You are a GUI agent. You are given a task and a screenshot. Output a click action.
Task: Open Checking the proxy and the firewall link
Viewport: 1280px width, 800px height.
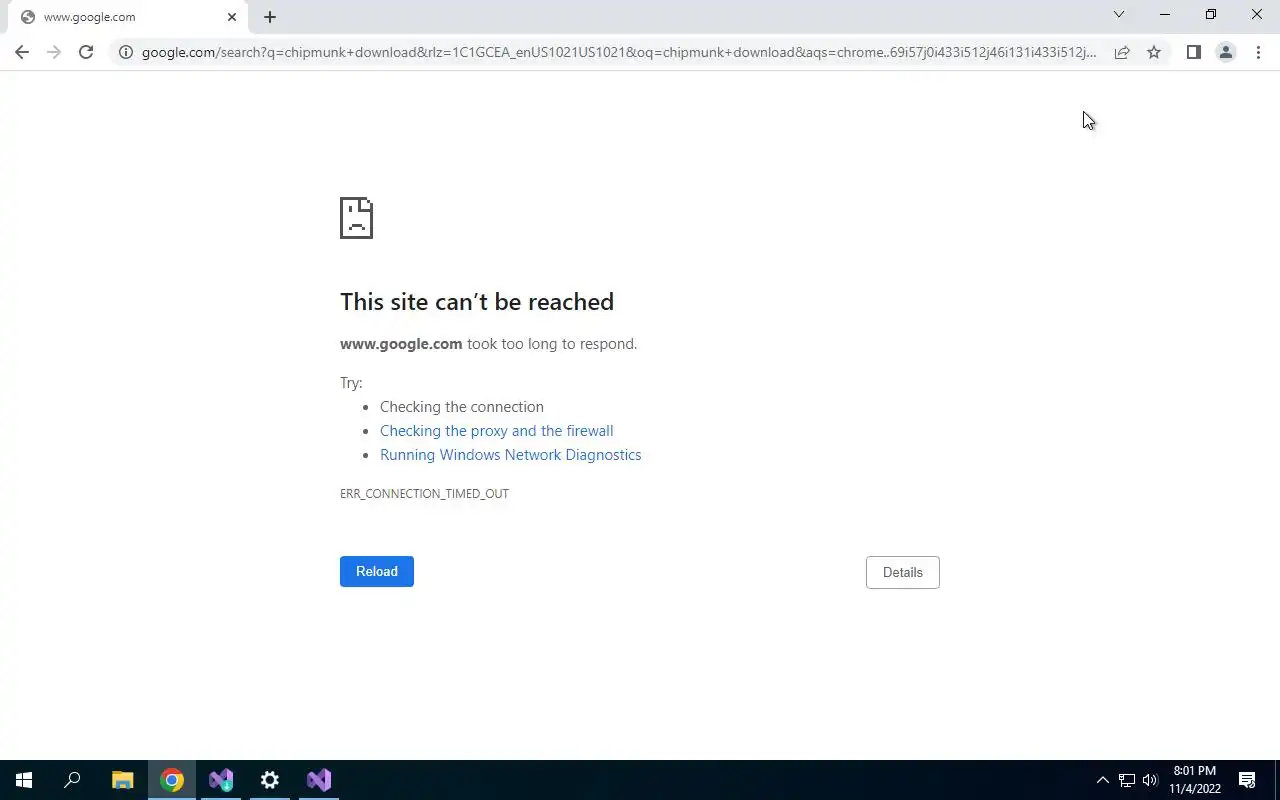[x=497, y=431]
